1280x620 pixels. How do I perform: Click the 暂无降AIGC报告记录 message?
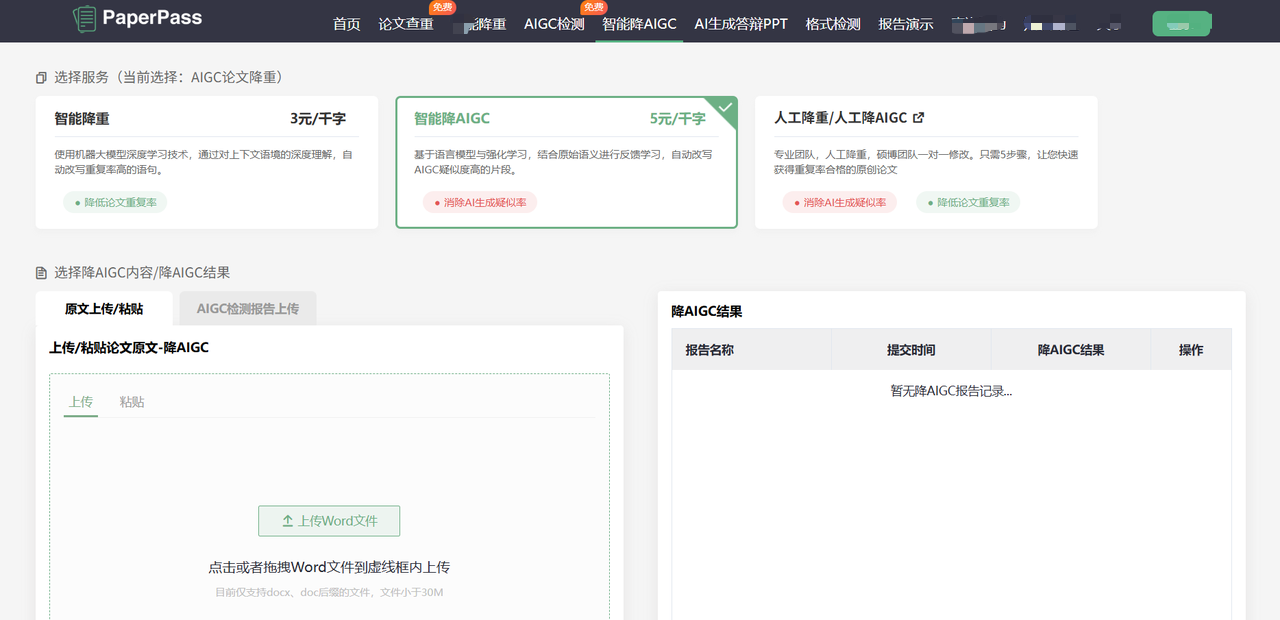point(951,391)
